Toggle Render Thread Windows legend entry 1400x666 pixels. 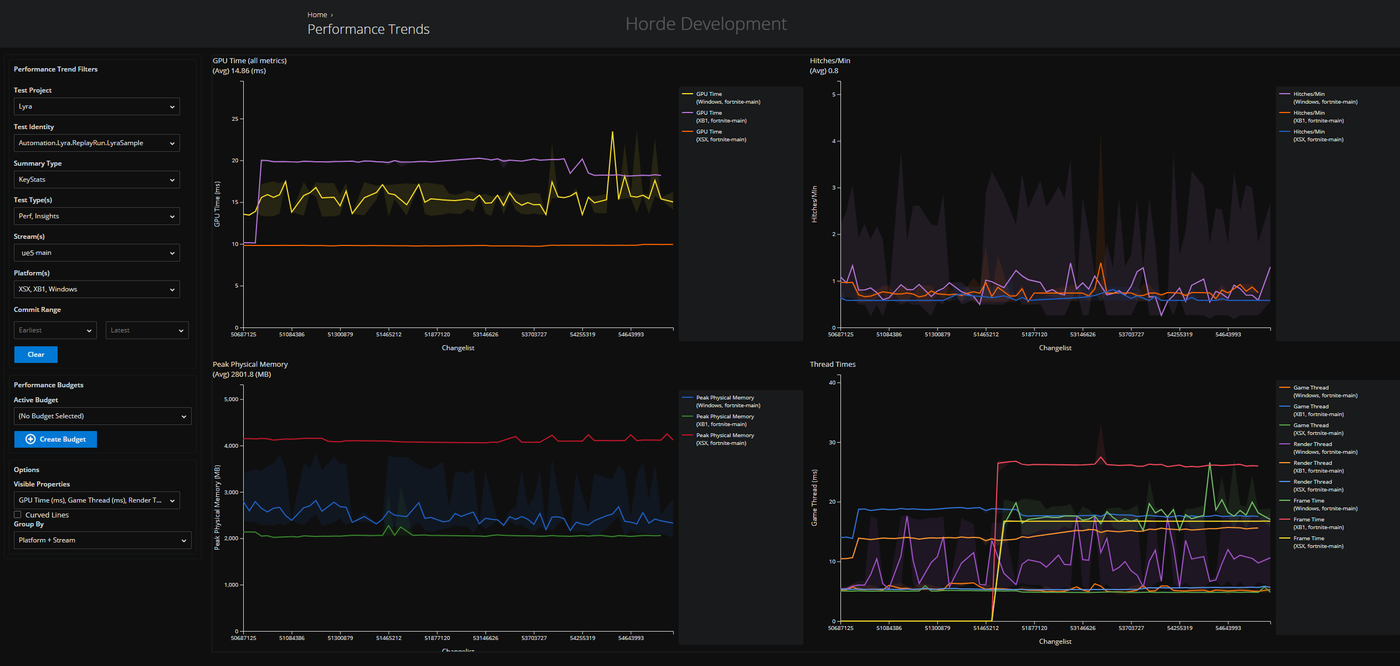[1318, 448]
